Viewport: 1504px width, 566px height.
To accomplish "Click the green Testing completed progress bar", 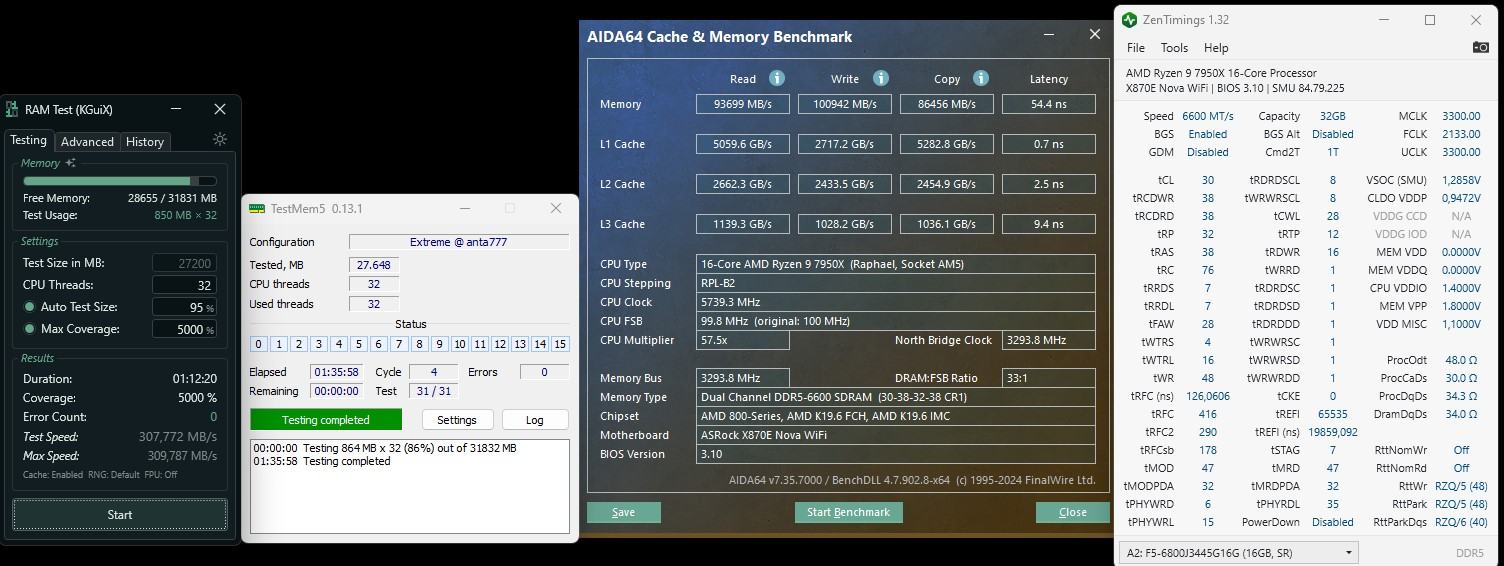I will (326, 420).
